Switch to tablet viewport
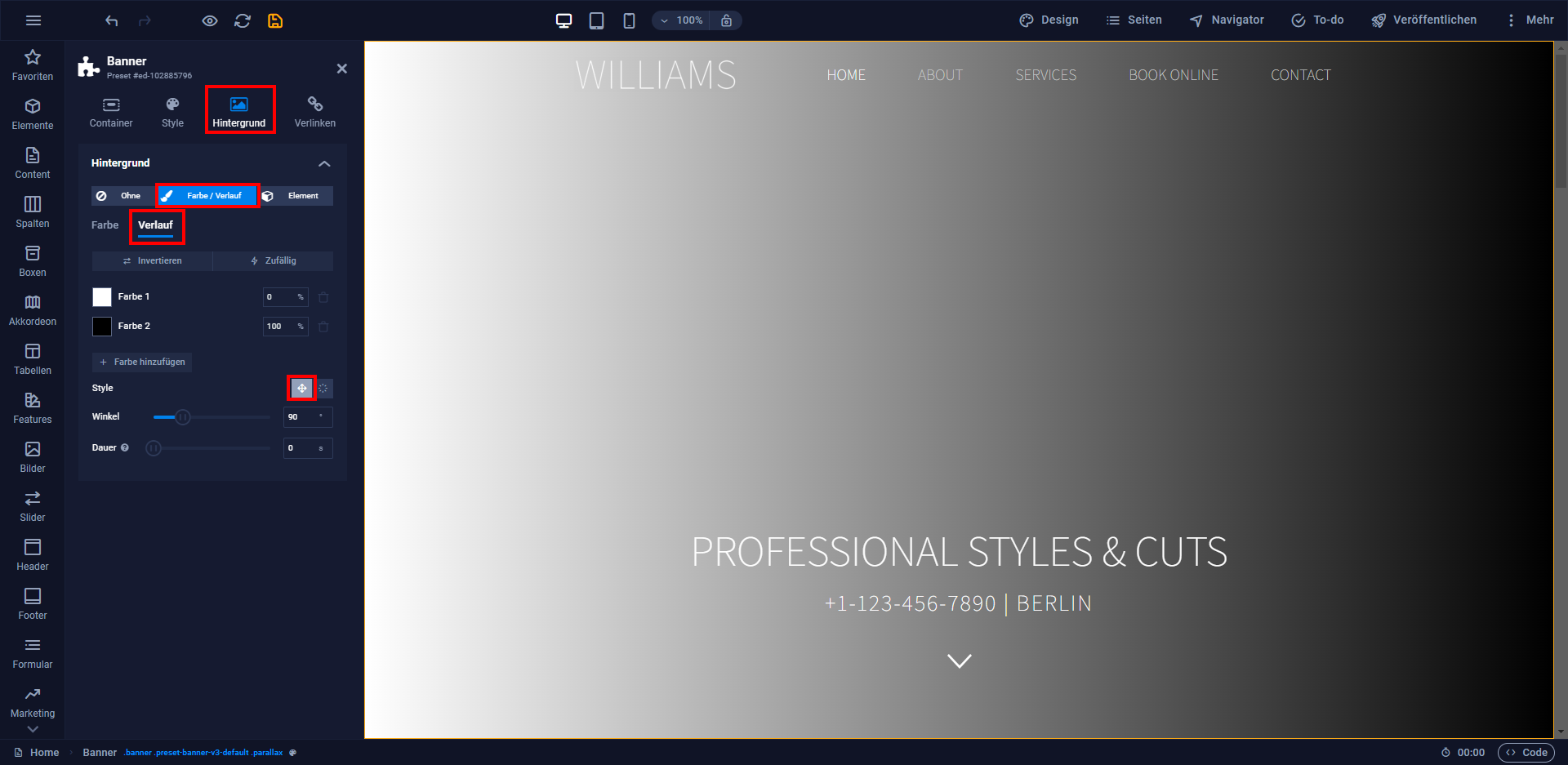This screenshot has width=1568, height=765. (x=597, y=20)
